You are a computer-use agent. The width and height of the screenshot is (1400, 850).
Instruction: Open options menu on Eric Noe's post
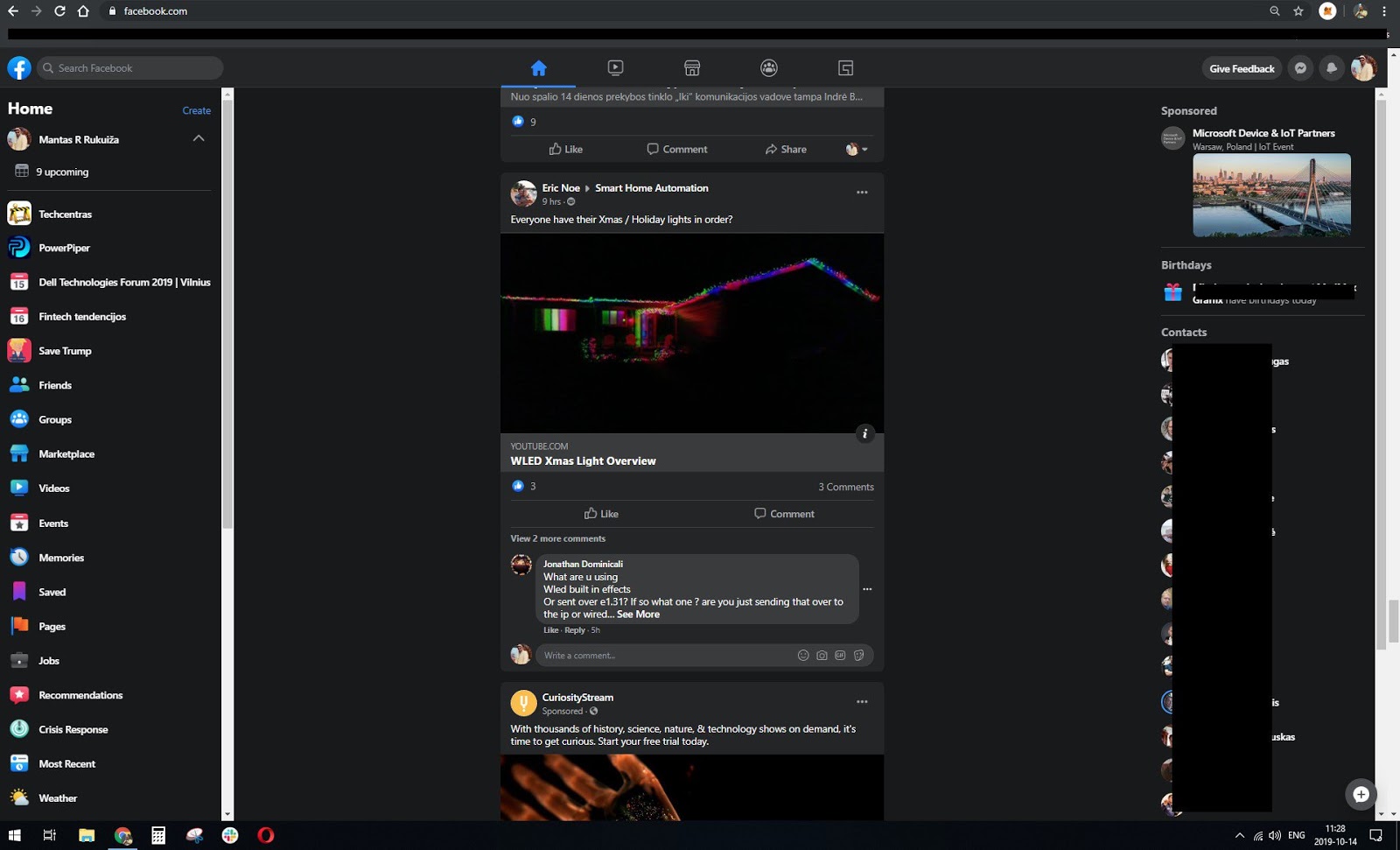coord(862,192)
